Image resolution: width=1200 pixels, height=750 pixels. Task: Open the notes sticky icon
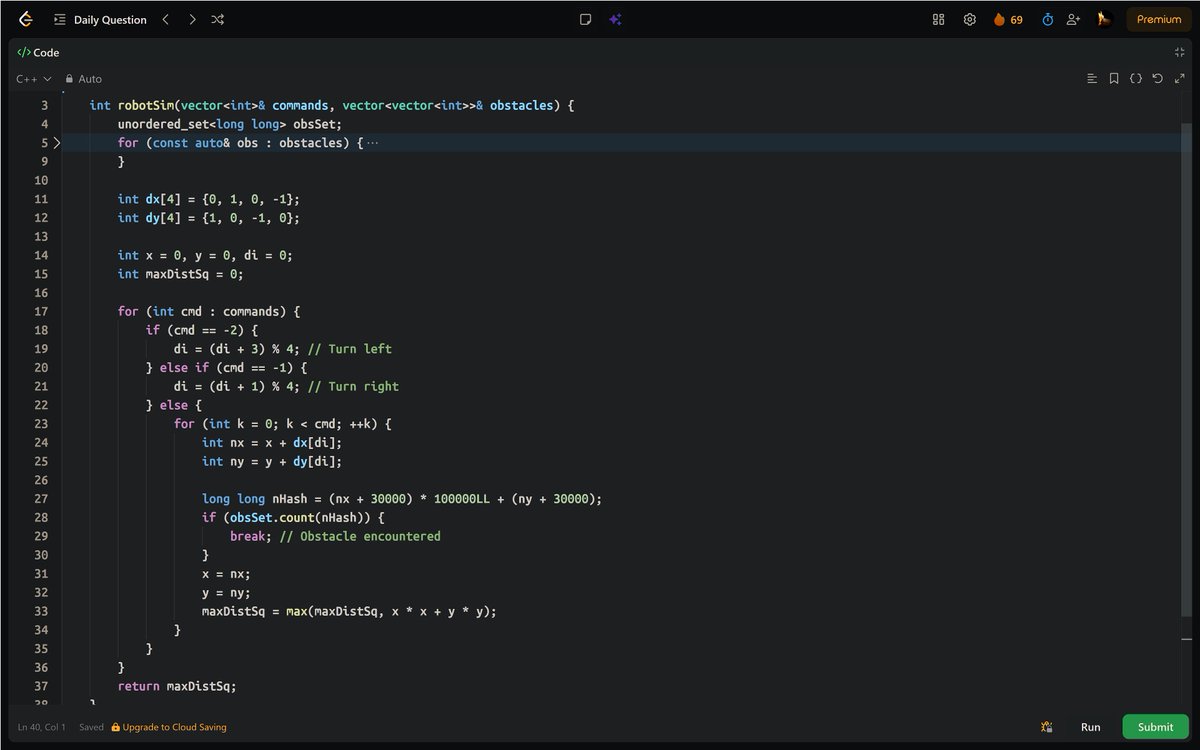click(586, 19)
